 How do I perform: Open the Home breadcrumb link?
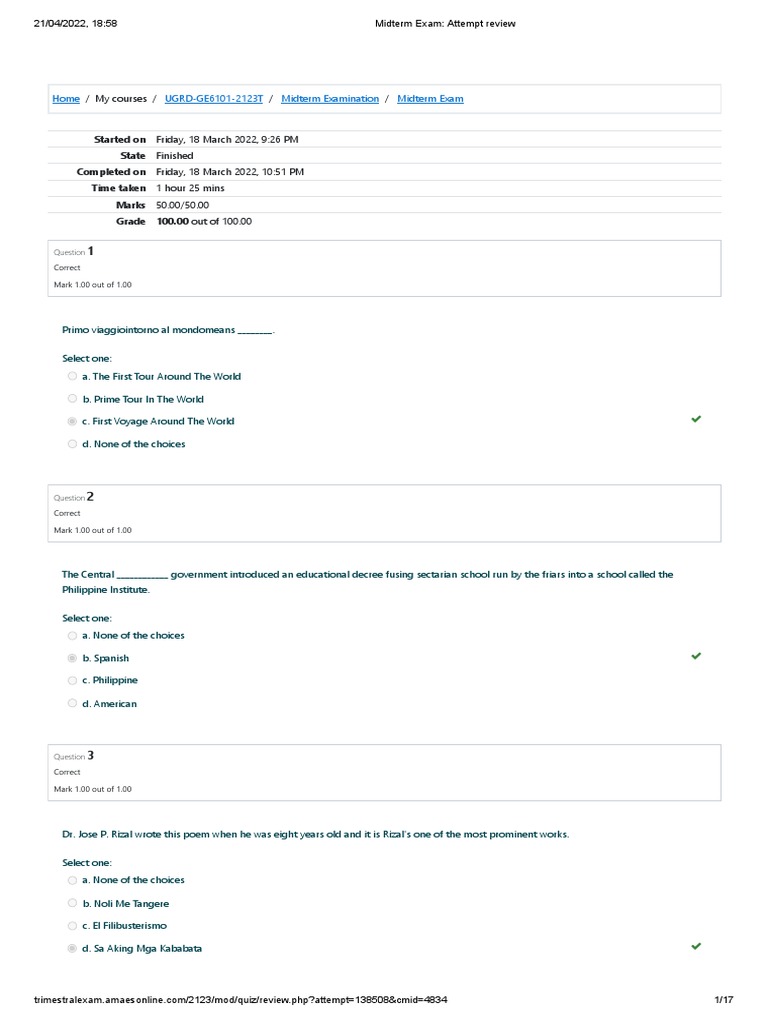[66, 99]
